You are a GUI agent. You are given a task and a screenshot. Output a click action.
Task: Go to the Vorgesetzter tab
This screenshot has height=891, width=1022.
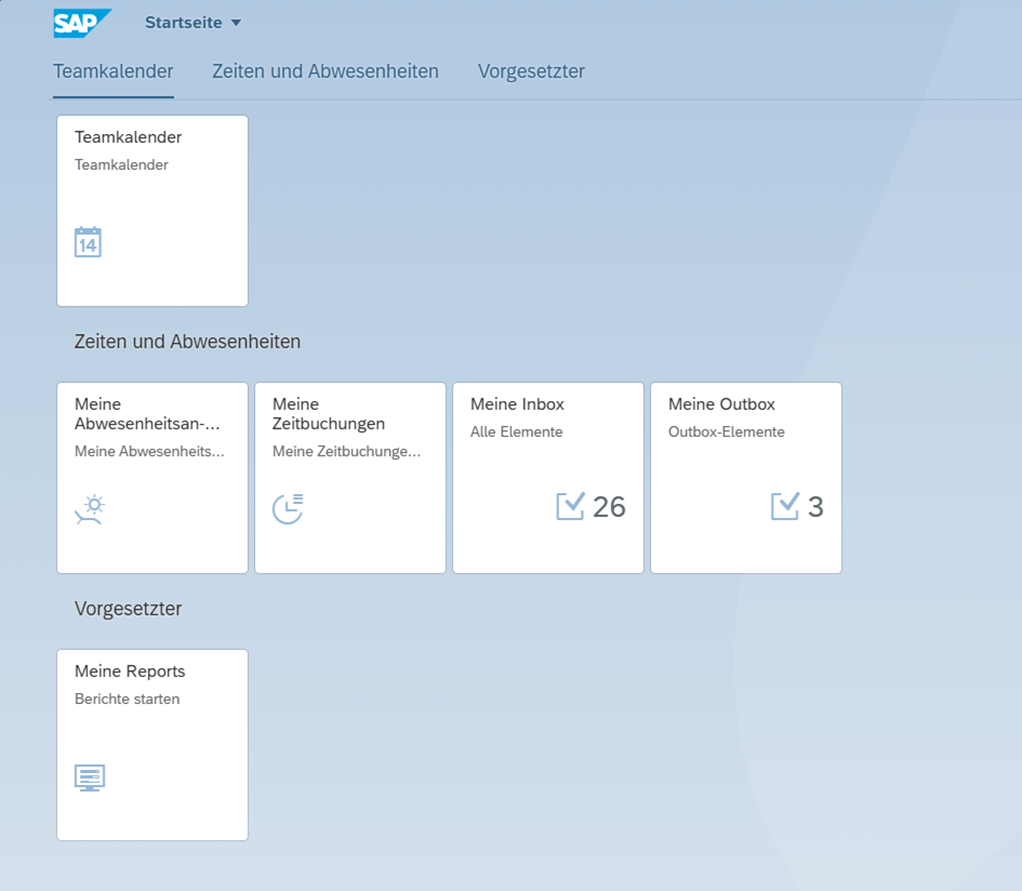pyautogui.click(x=531, y=71)
